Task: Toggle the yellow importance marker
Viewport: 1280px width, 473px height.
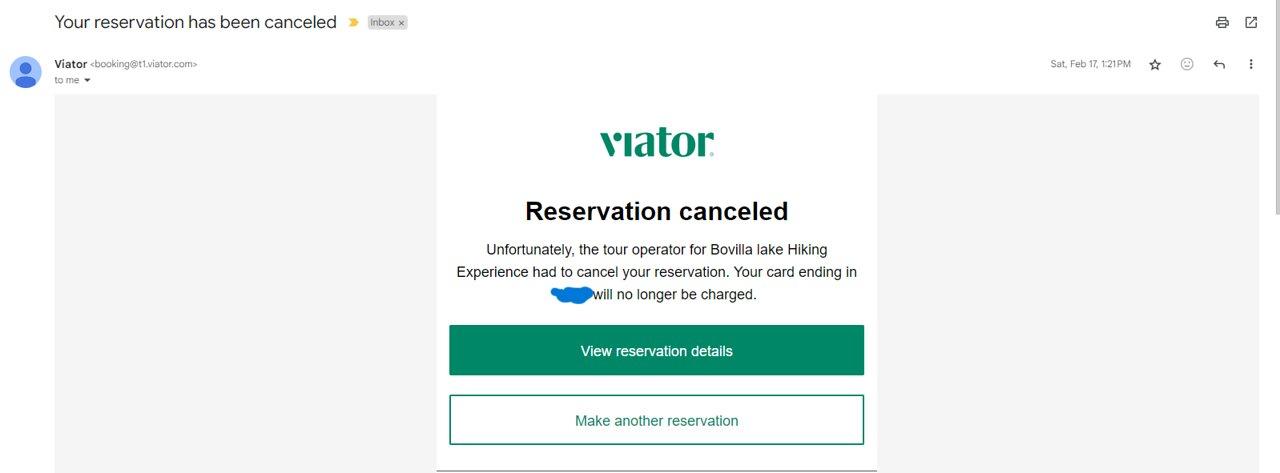Action: click(x=353, y=22)
